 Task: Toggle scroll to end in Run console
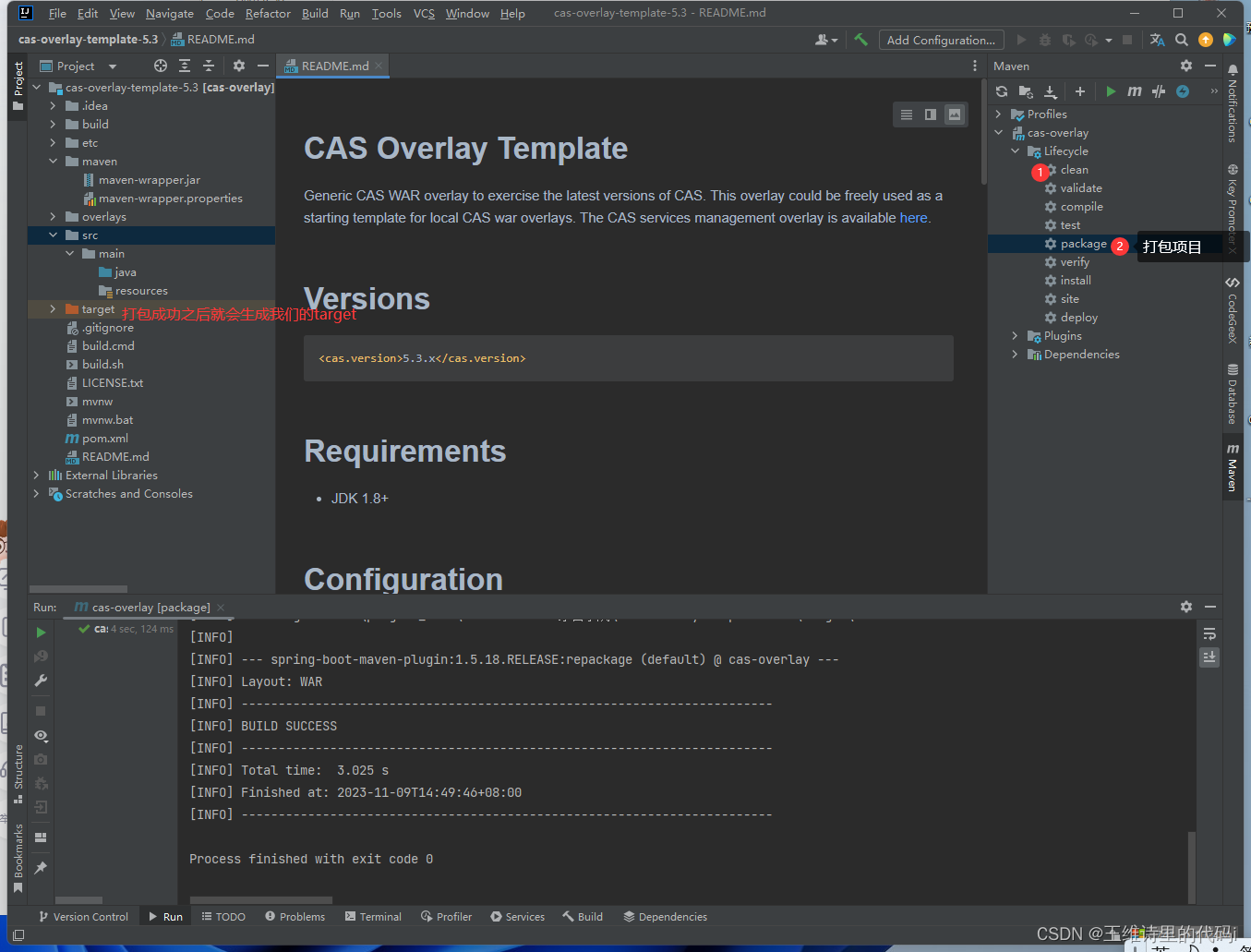coord(1209,657)
